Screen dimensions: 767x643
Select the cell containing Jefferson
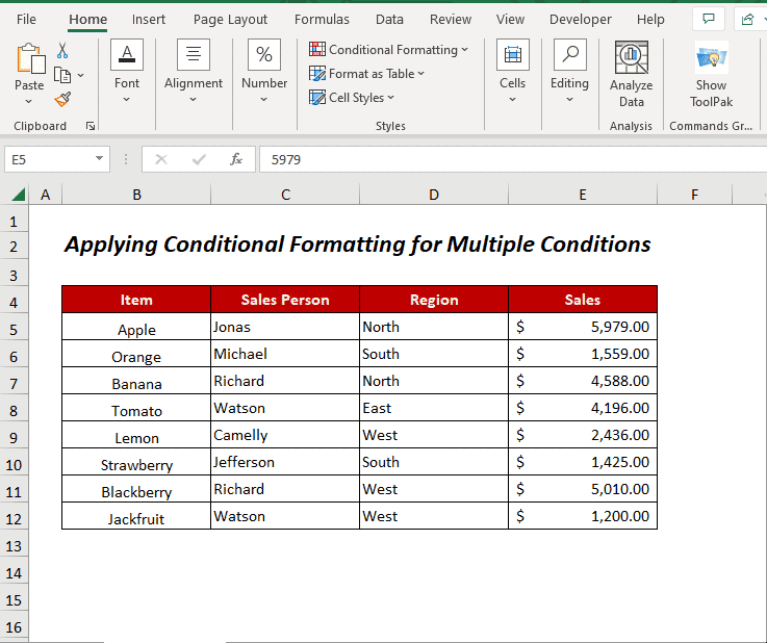(x=285, y=462)
